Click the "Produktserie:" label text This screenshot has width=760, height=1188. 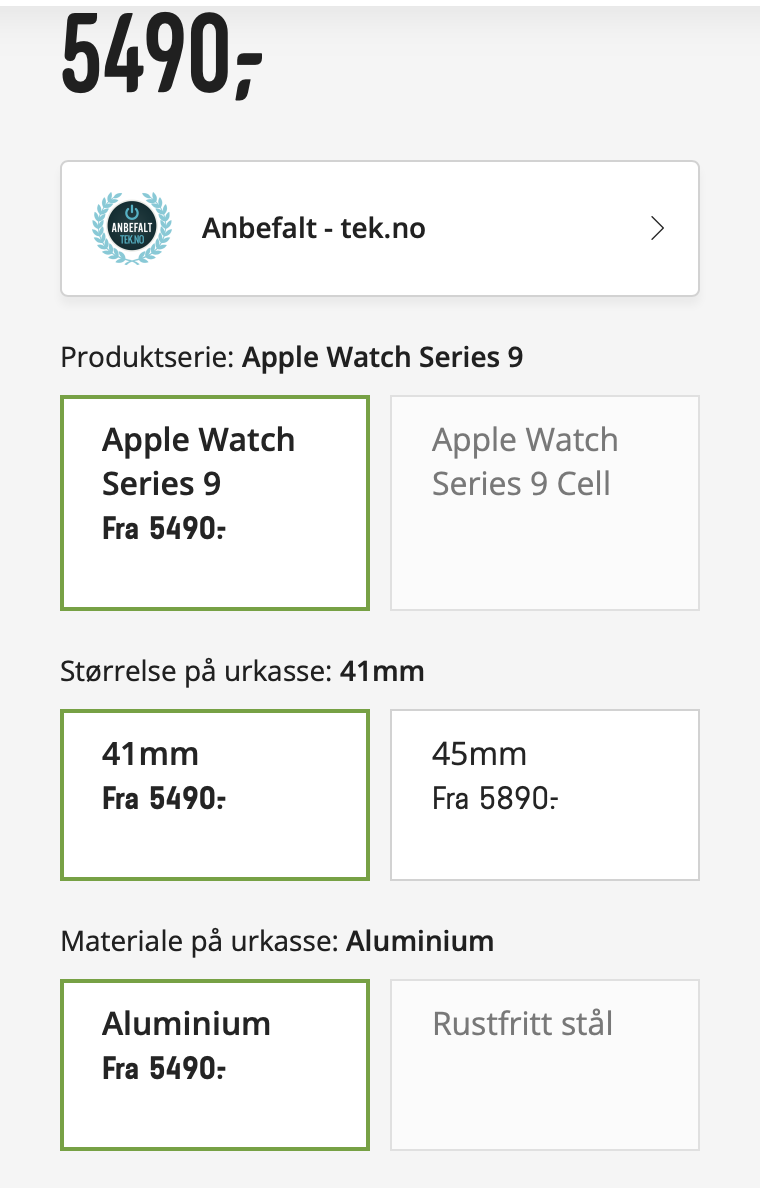pyautogui.click(x=148, y=358)
